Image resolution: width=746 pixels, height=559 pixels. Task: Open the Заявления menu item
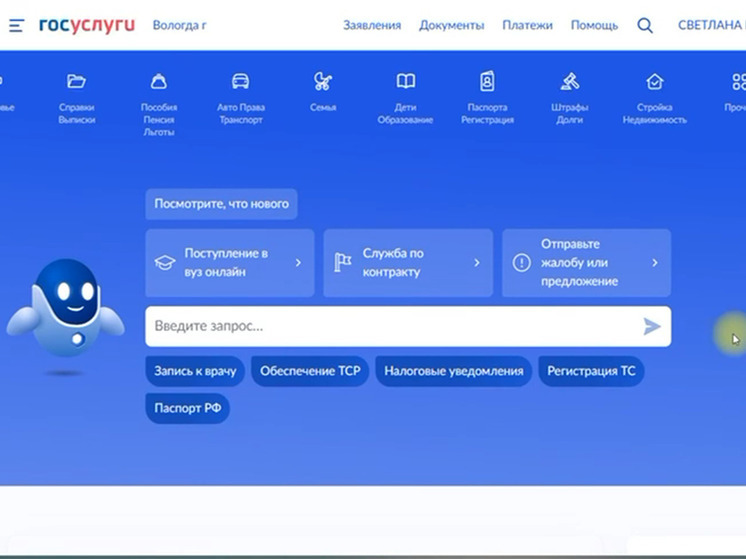tap(372, 25)
